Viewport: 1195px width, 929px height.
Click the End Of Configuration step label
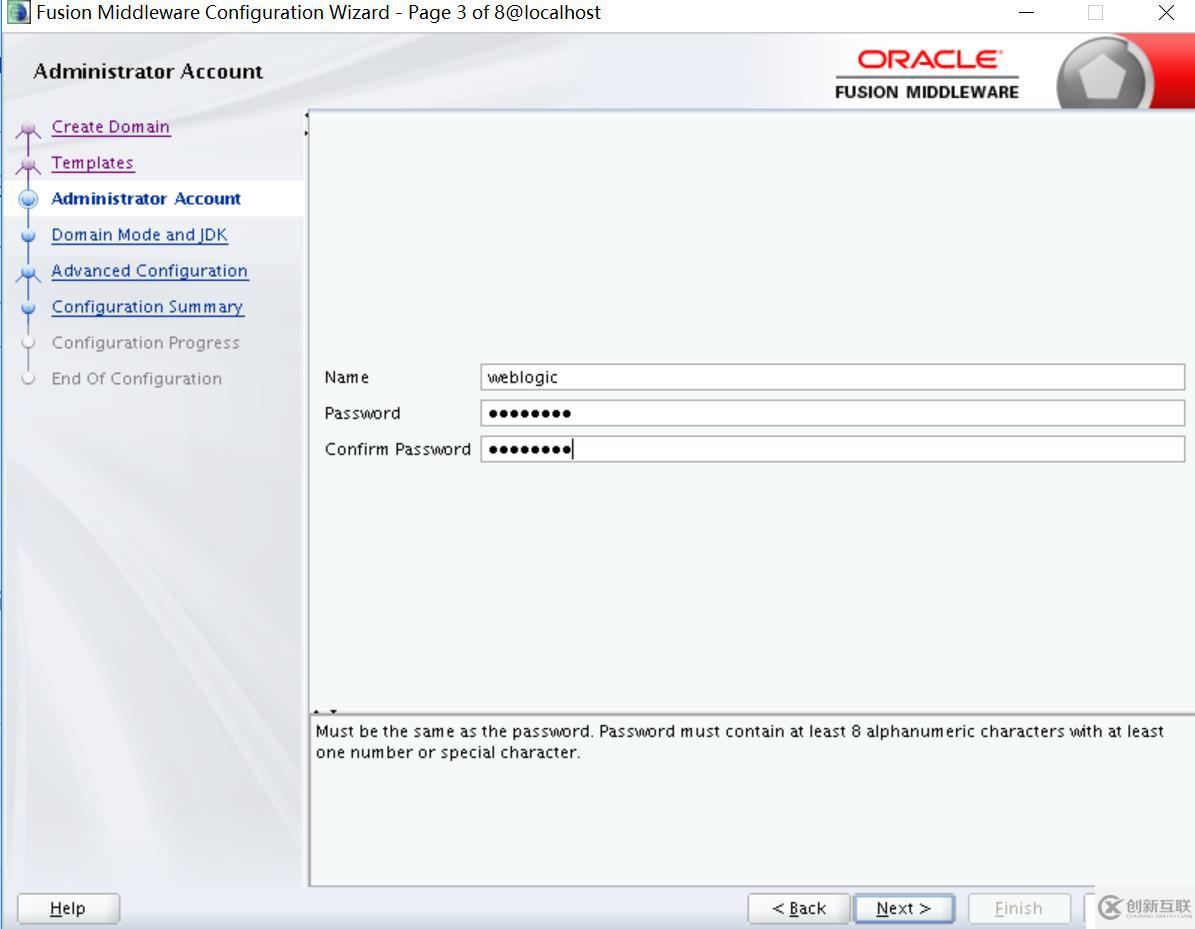coord(136,379)
